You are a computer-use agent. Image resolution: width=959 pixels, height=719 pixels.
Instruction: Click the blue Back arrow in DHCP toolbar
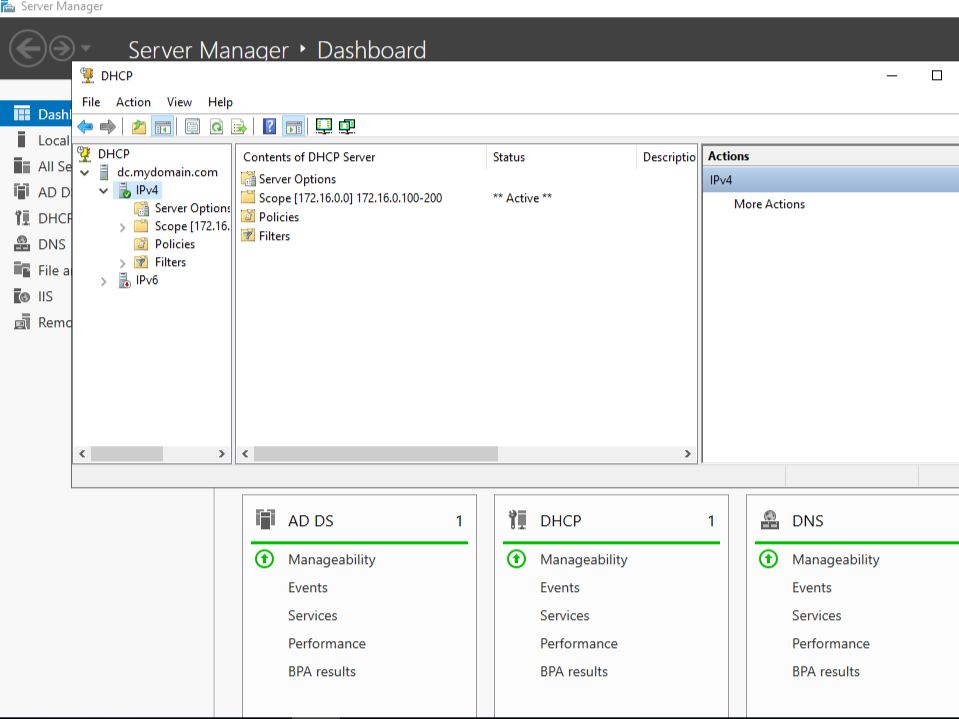tap(85, 127)
